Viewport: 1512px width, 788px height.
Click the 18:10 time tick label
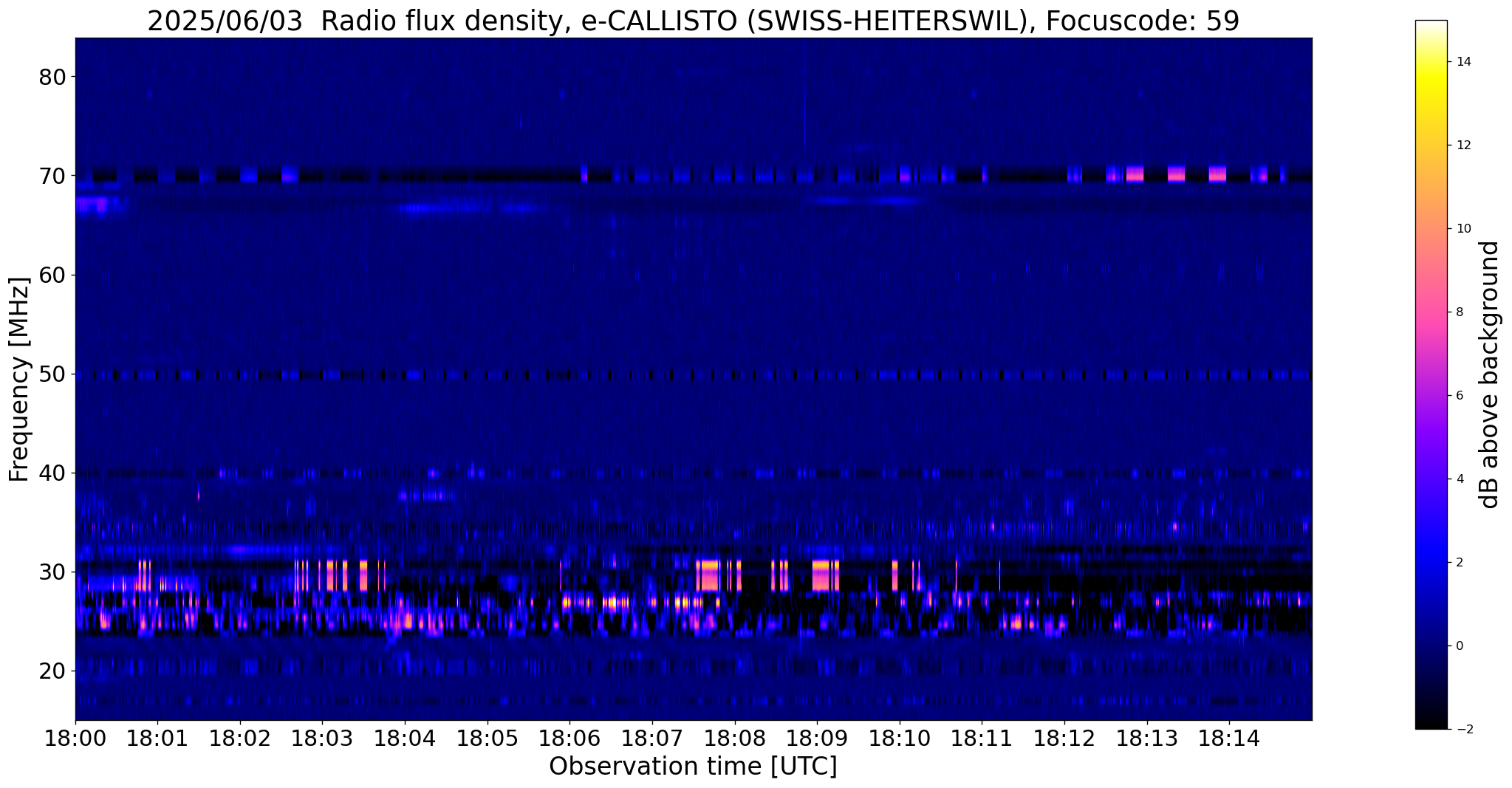pos(900,739)
